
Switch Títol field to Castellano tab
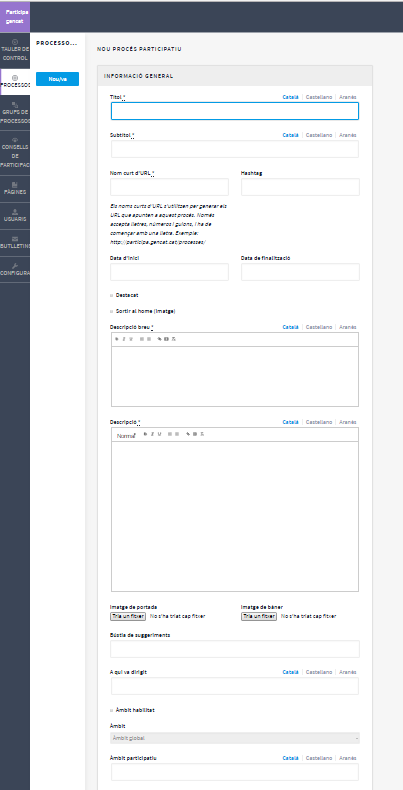point(319,97)
